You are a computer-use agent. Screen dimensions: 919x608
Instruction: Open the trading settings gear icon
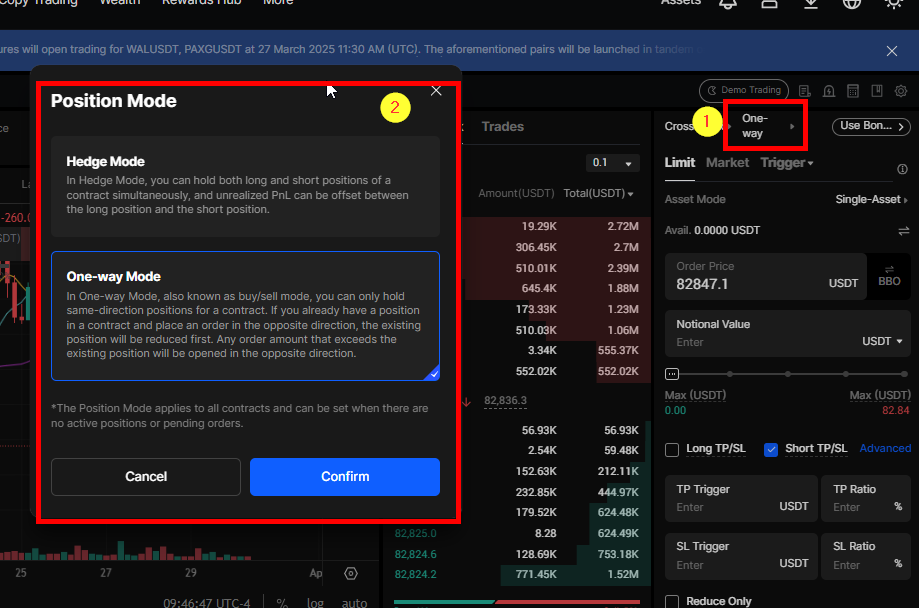pos(901,91)
